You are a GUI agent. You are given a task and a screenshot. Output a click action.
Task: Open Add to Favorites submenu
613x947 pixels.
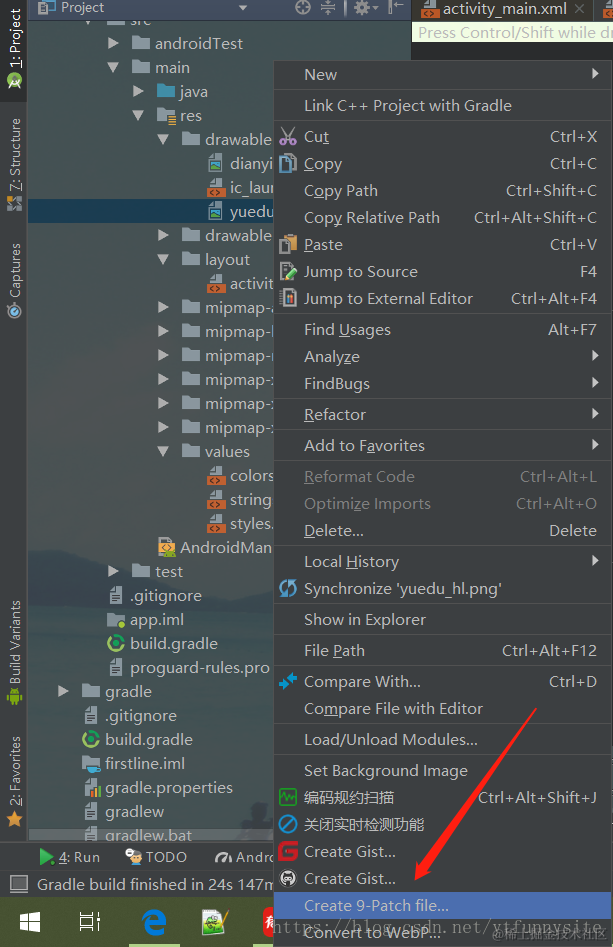coord(442,446)
